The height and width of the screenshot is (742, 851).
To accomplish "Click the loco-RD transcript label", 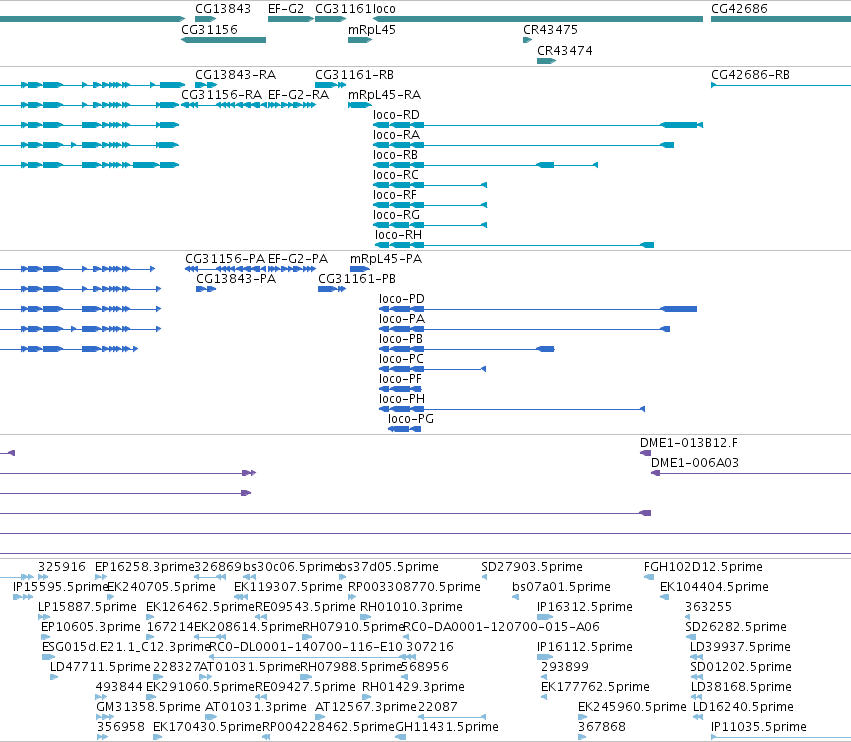I will pos(396,115).
